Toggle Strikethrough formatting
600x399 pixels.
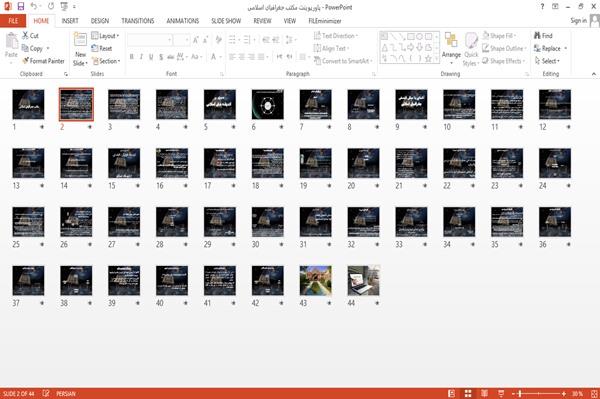click(171, 57)
